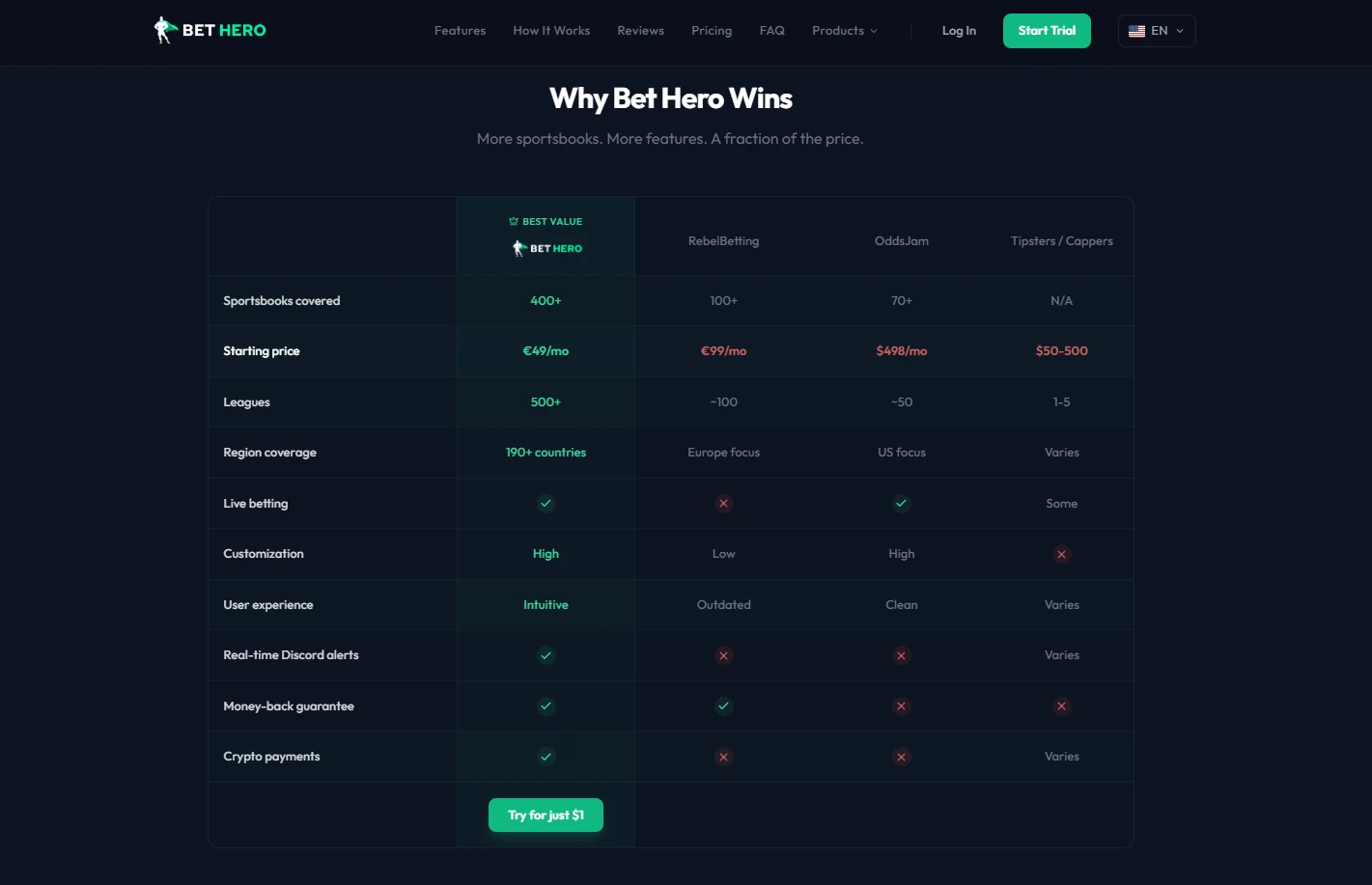Click the $50-500 price cell
This screenshot has width=1372, height=885.
1061,351
